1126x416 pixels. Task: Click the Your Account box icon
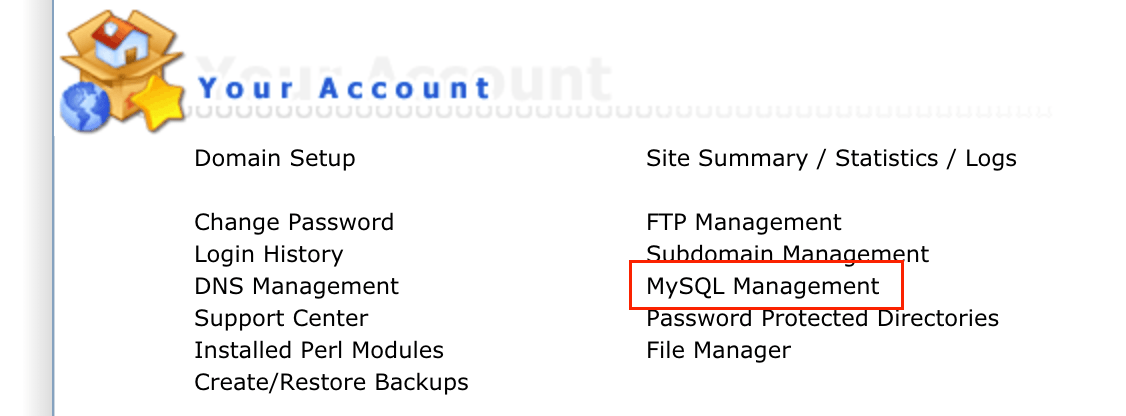118,76
